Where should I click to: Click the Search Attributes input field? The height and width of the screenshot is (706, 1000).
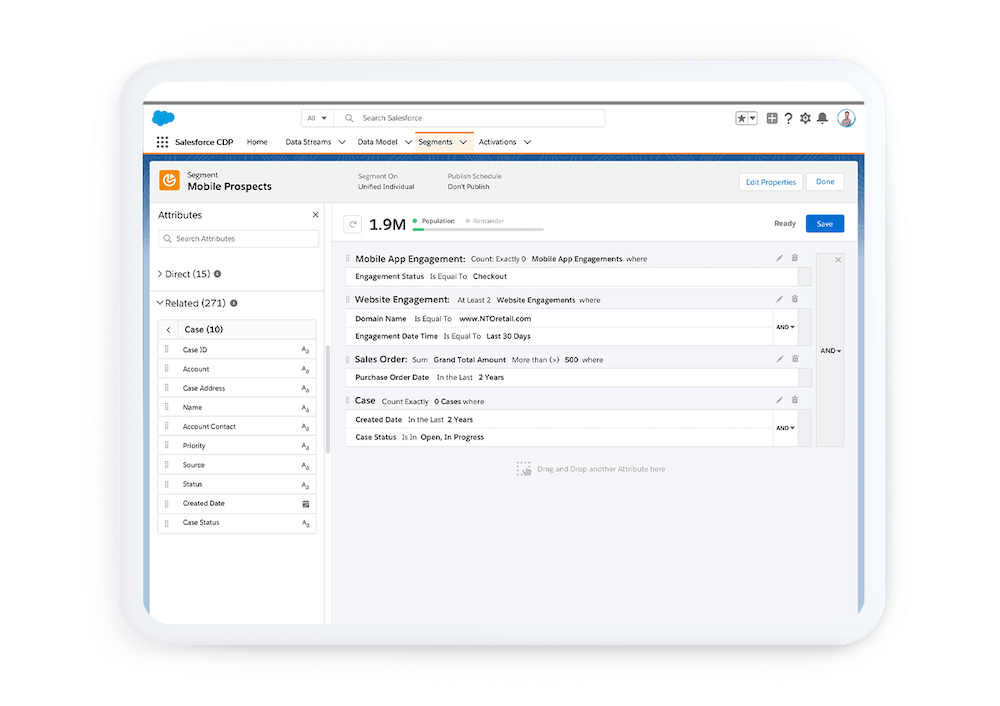pos(238,238)
